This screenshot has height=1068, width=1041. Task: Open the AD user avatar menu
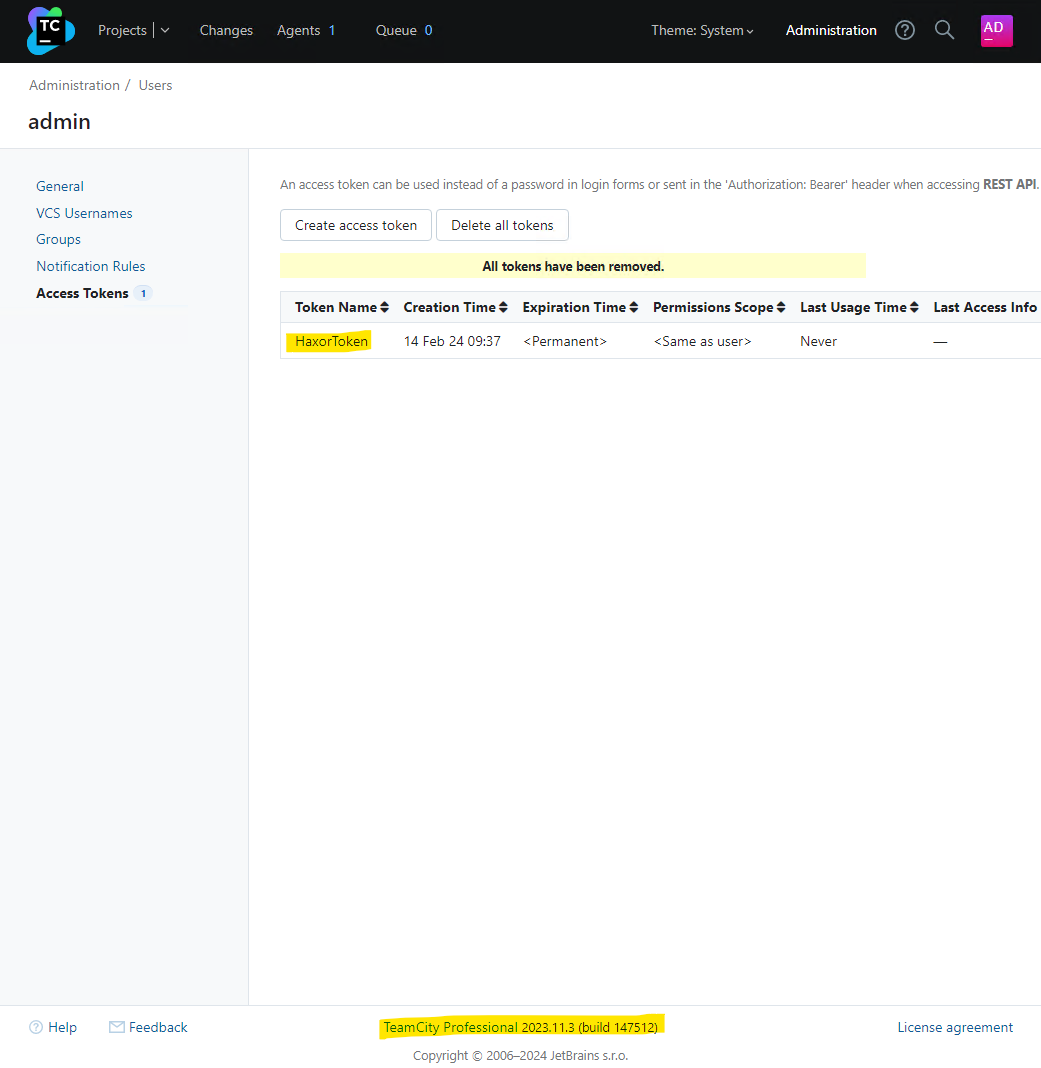tap(996, 30)
